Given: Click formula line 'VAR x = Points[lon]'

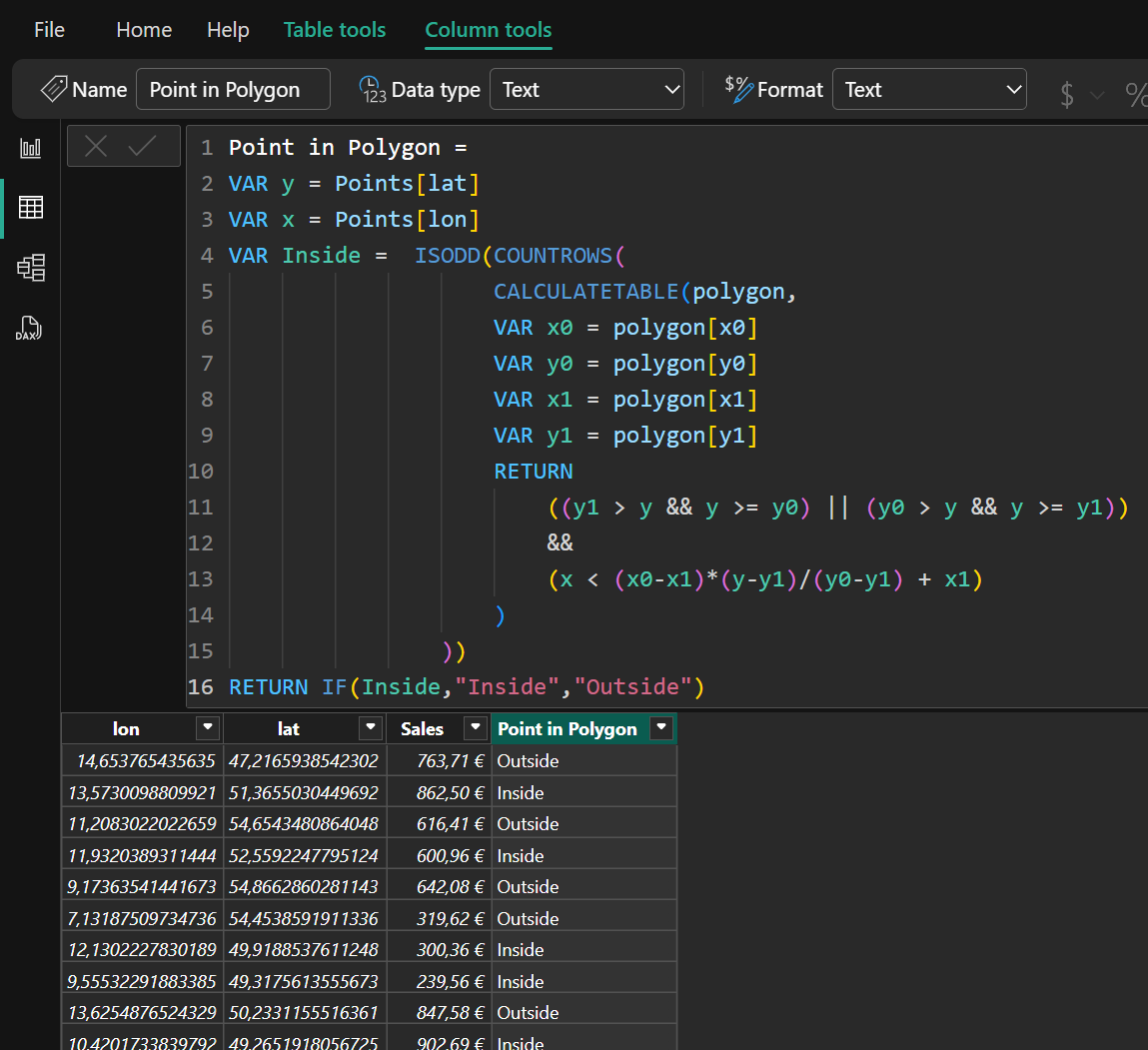Looking at the screenshot, I should (354, 220).
